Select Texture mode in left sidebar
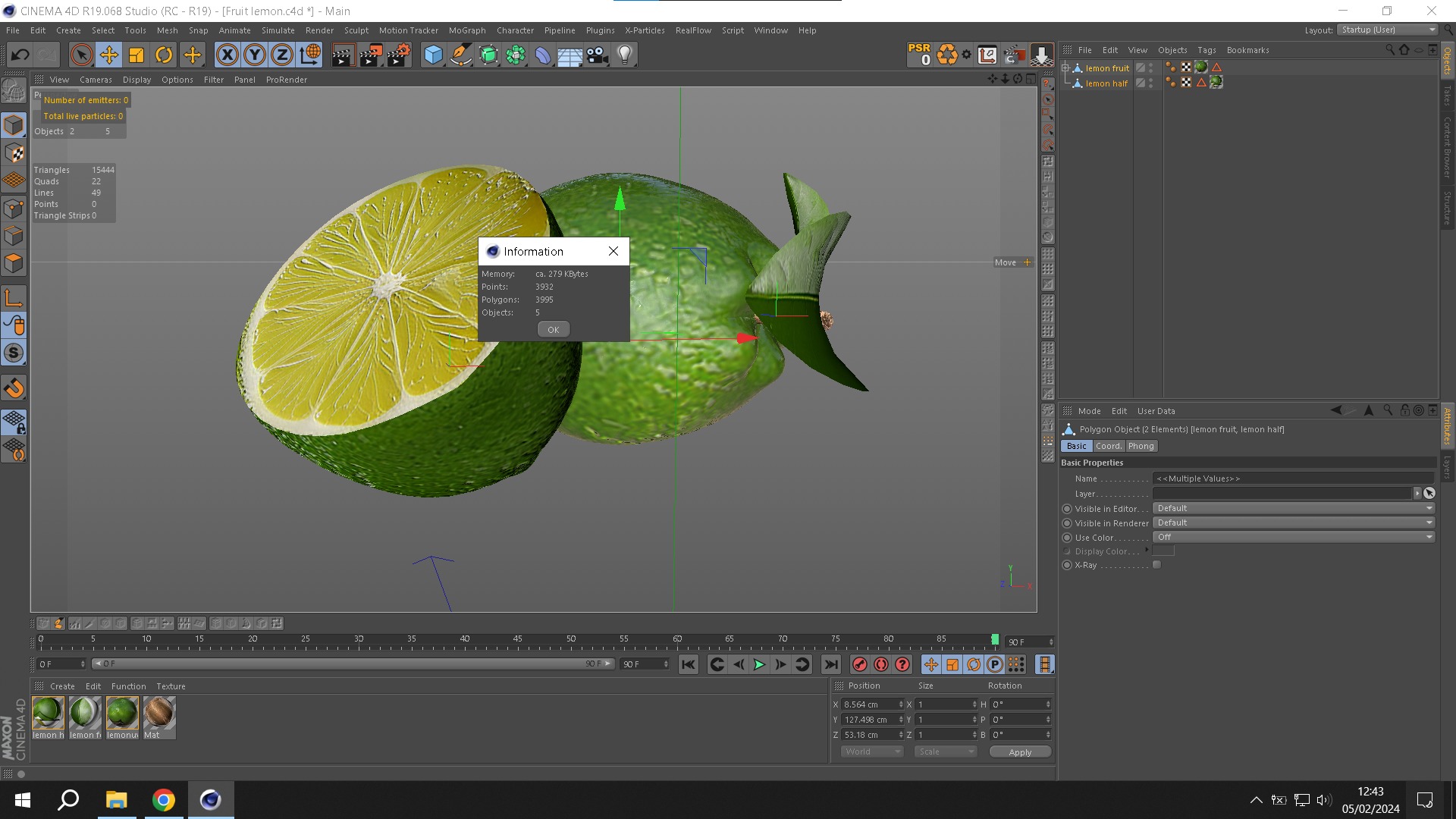 [14, 152]
